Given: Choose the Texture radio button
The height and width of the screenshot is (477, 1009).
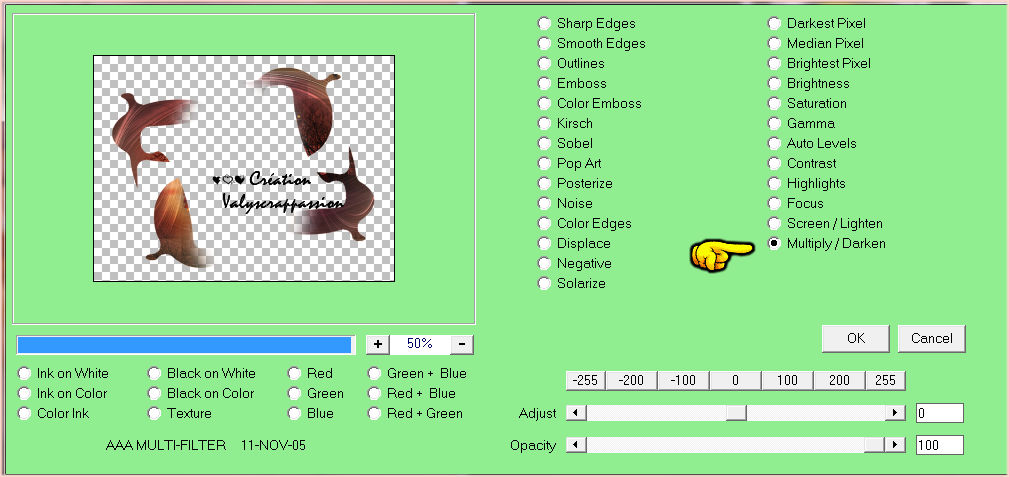Looking at the screenshot, I should [155, 413].
